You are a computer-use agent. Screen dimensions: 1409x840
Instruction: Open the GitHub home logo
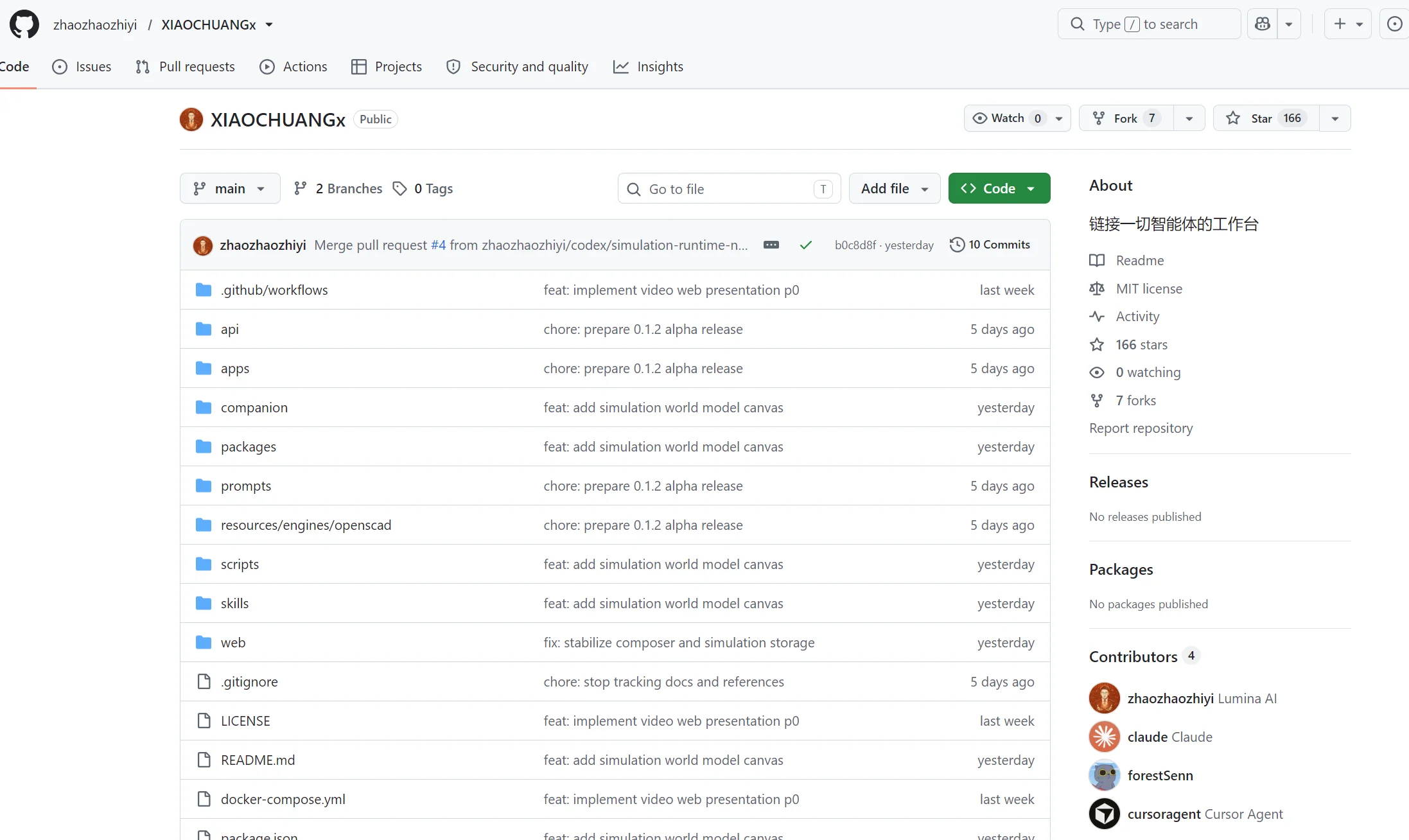(x=24, y=24)
